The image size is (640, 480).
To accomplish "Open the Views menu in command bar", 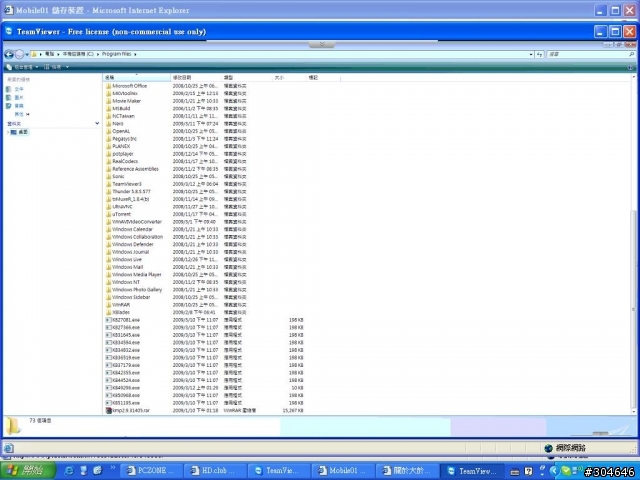I will click(x=53, y=67).
